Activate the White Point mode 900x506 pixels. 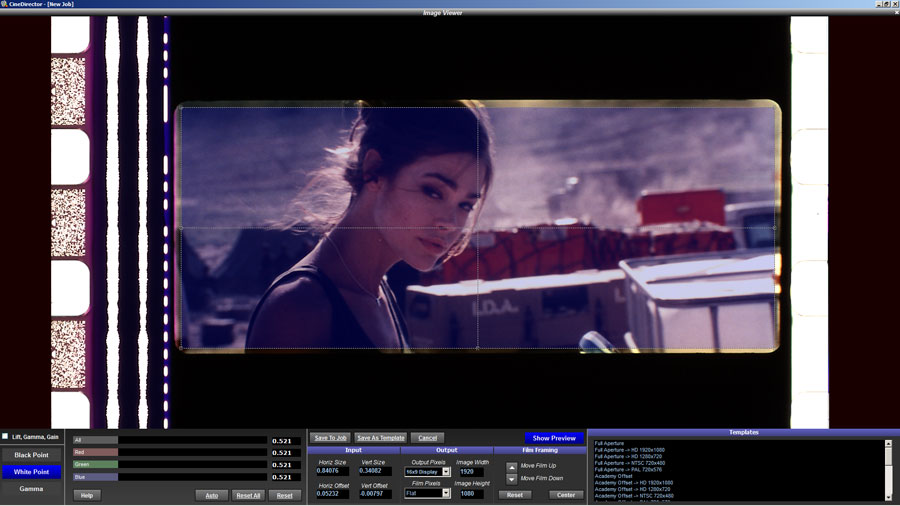tap(32, 472)
